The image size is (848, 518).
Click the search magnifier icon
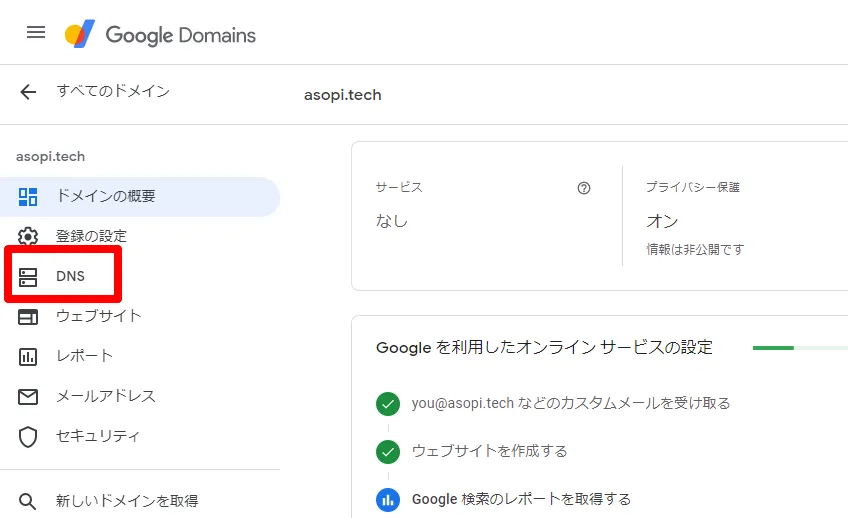click(28, 501)
